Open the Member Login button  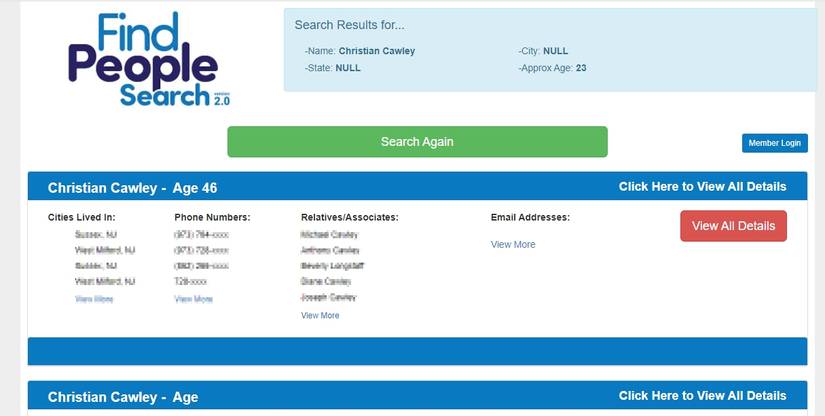pos(774,143)
